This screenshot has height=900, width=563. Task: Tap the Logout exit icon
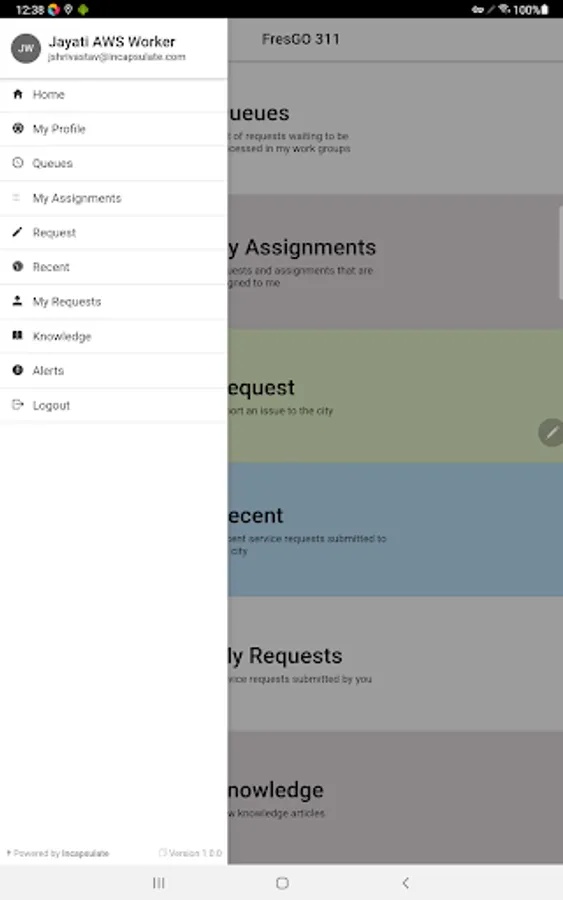(18, 405)
